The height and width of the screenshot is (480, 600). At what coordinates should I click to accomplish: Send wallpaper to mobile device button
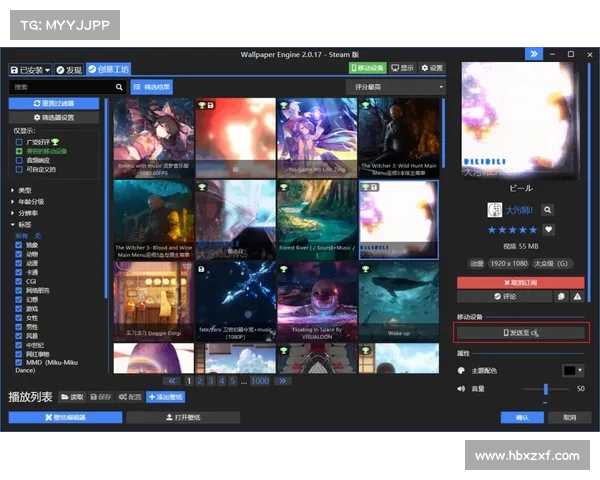(x=521, y=333)
